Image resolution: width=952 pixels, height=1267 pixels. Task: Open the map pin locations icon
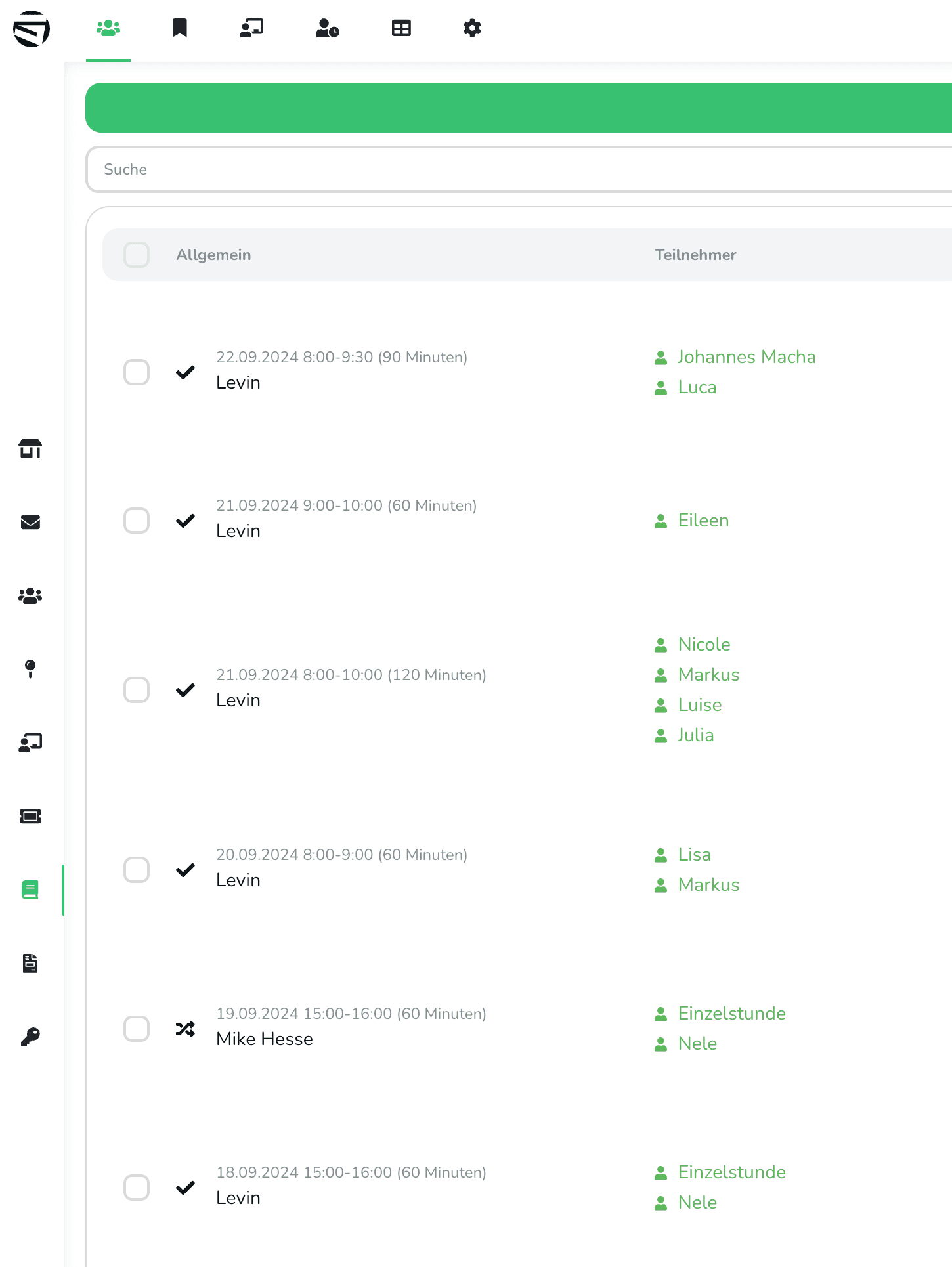point(30,669)
